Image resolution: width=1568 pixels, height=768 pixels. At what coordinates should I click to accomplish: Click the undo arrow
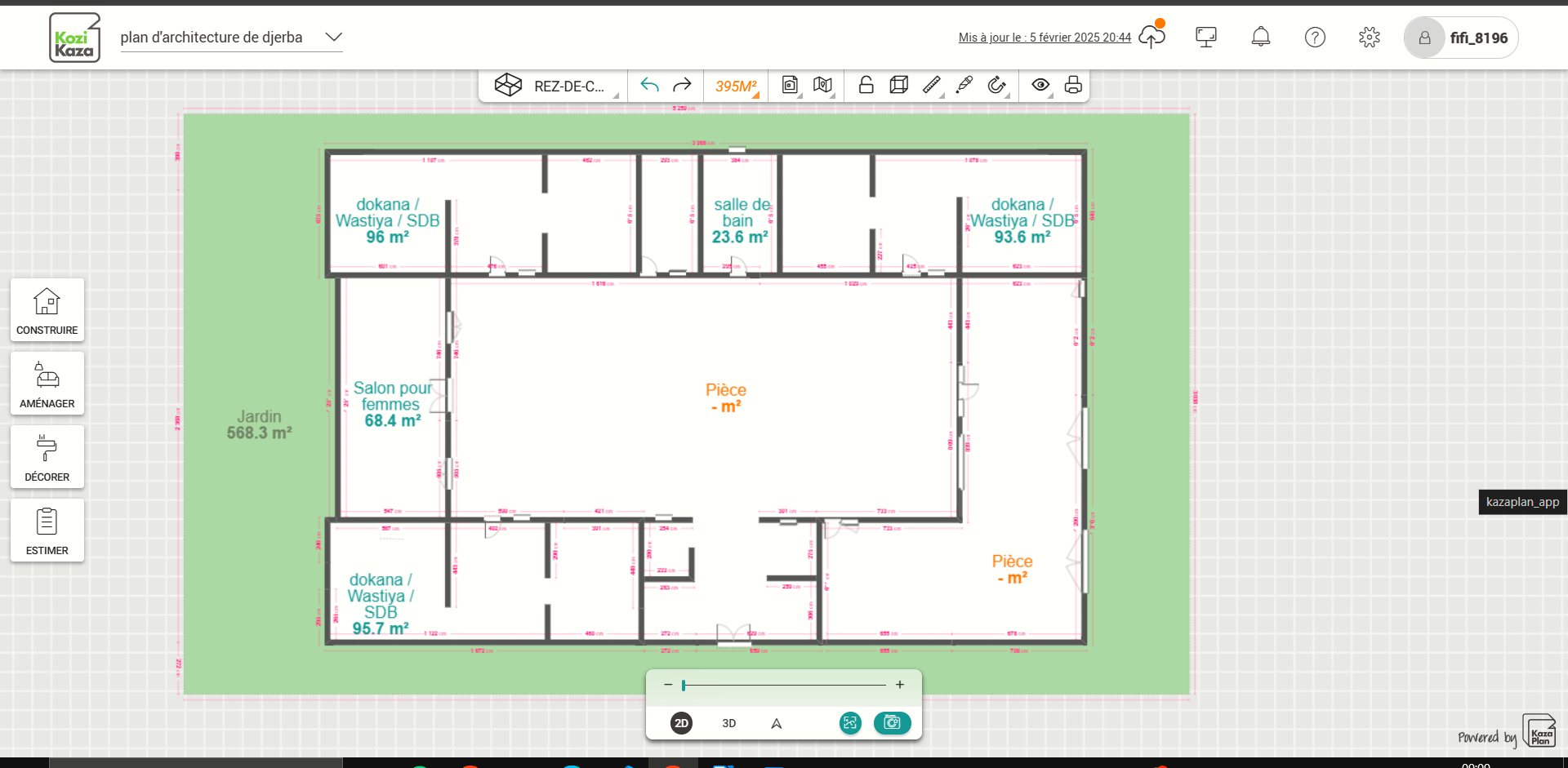click(648, 85)
